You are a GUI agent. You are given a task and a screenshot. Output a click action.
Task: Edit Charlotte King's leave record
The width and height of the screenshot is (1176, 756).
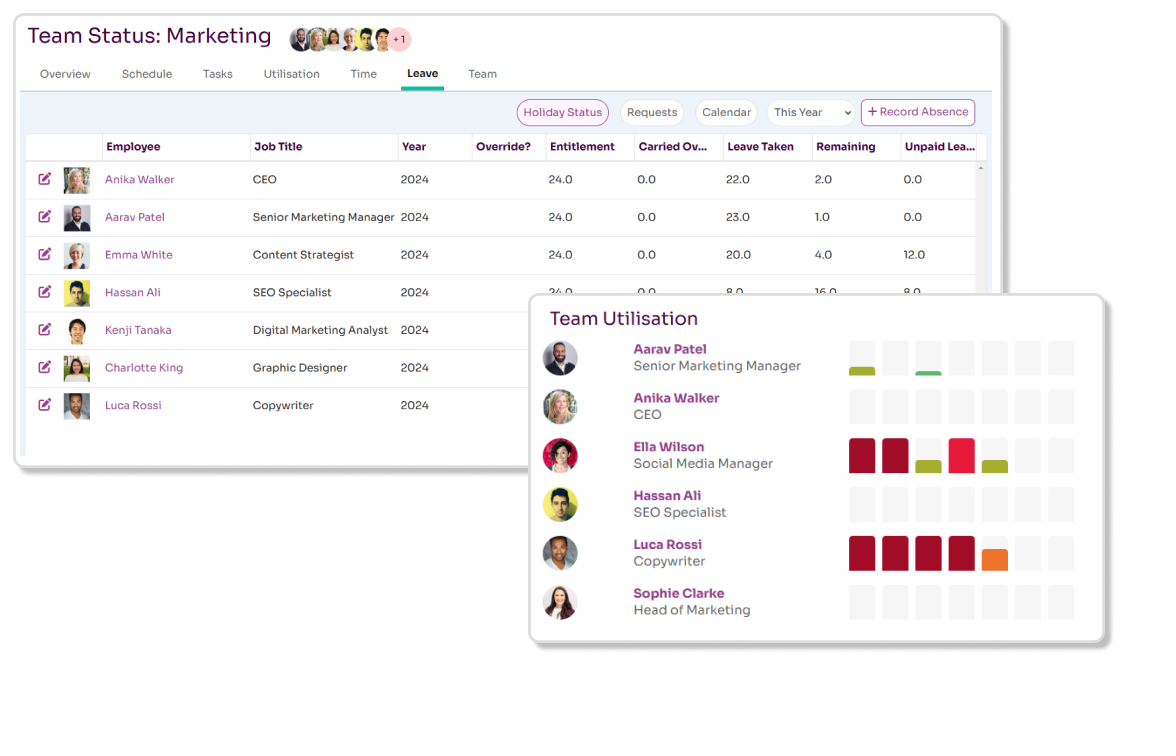(44, 367)
